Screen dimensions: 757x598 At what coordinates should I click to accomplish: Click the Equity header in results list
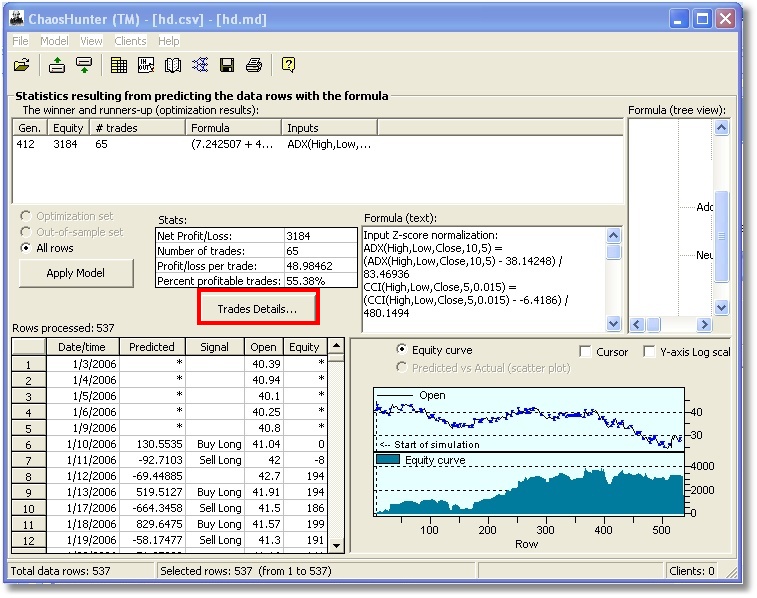(68, 128)
